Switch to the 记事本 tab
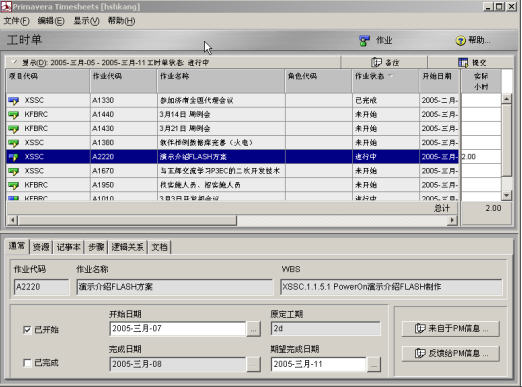This screenshot has width=522, height=387. 68,247
